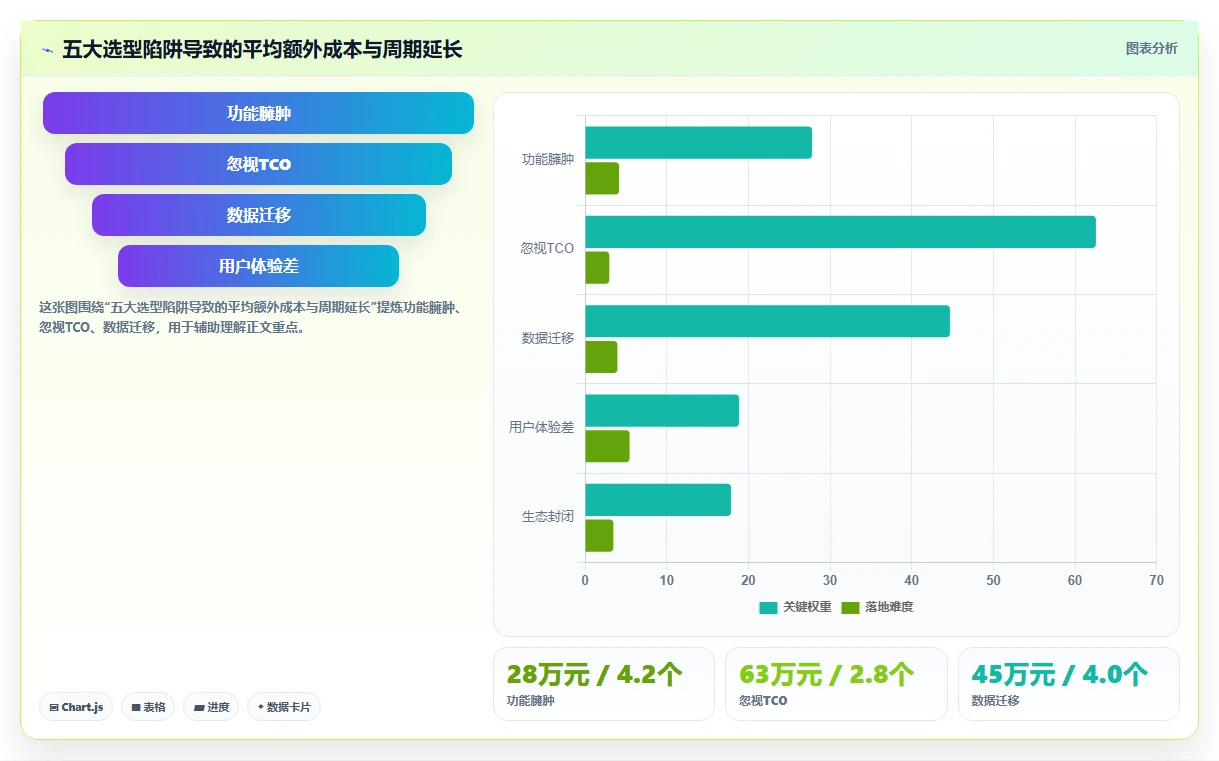
Task: Click the 数据迁移 caption under 45万元 card
Action: [996, 701]
